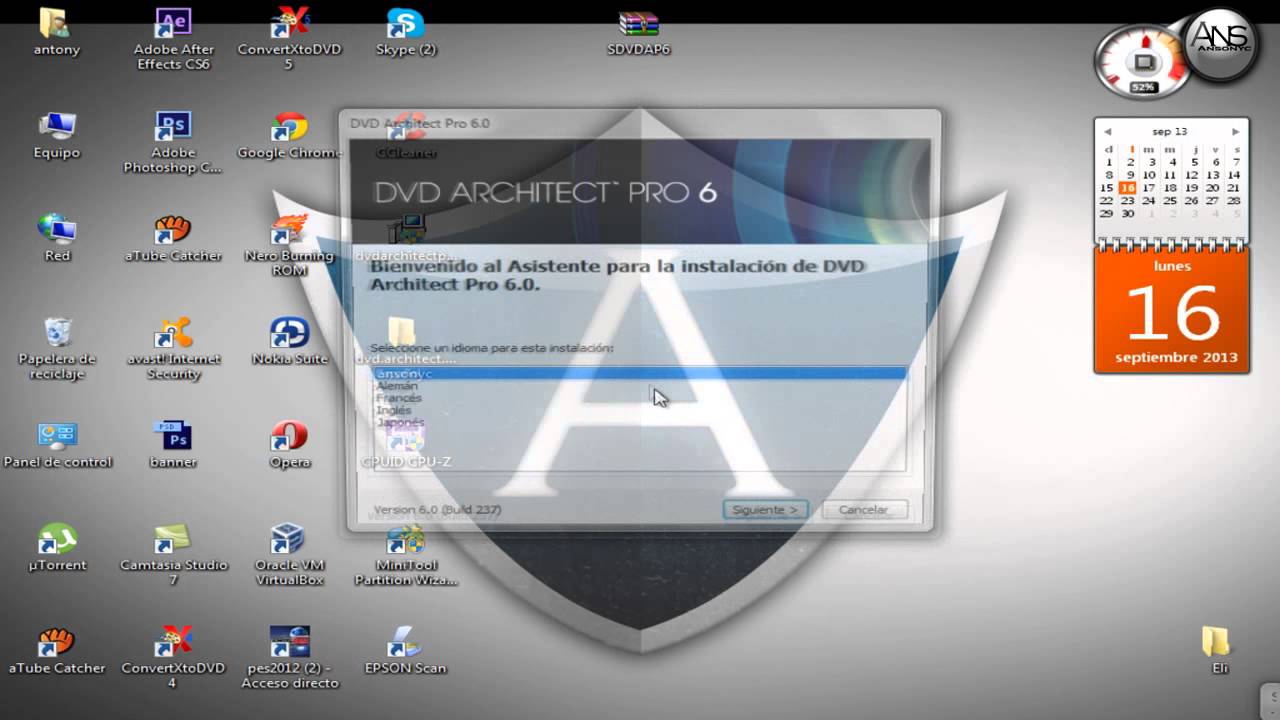Launch aTube Catcher beside ConvertXtoDVD 4

[x=57, y=651]
